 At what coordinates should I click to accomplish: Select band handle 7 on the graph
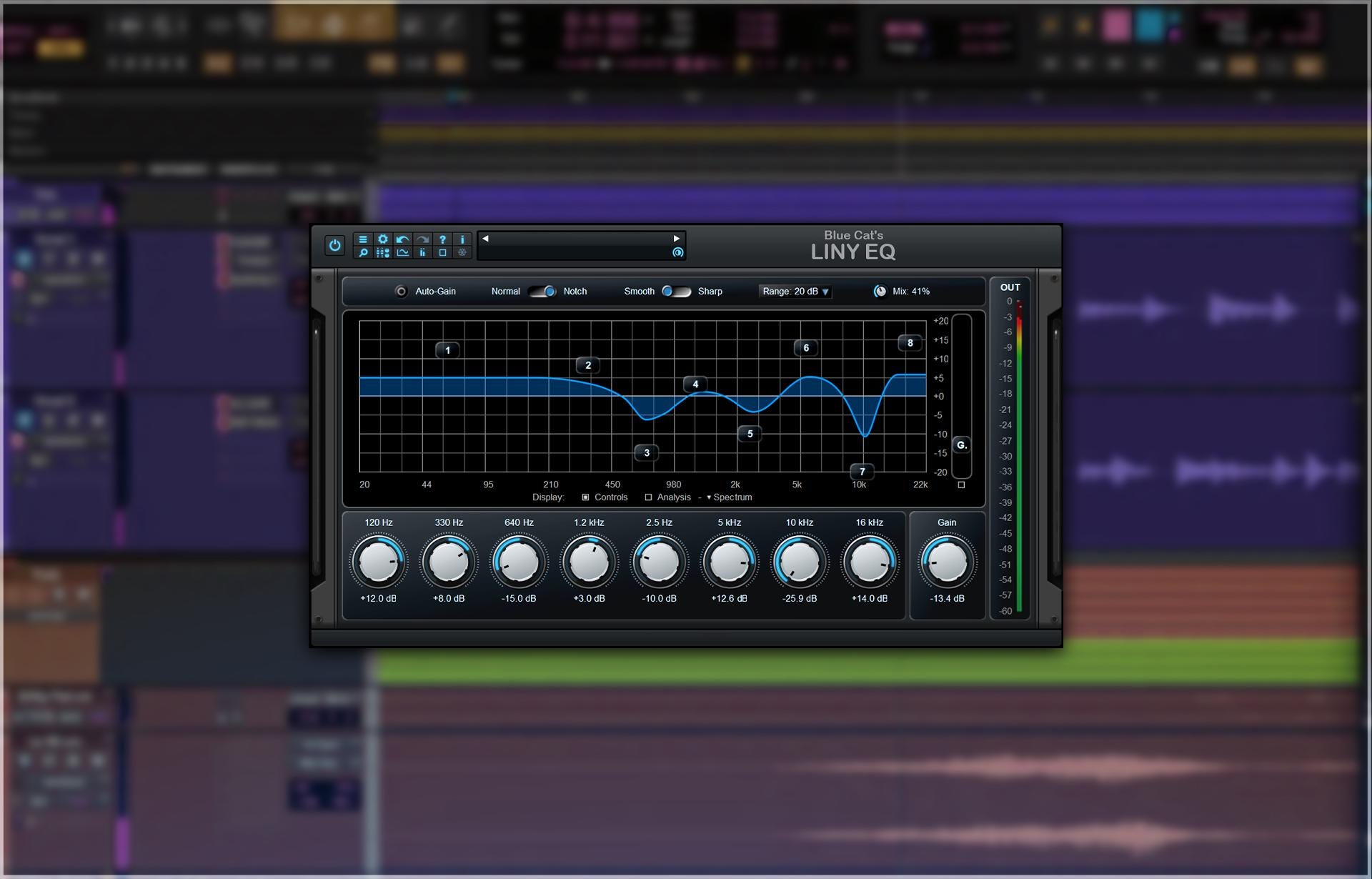(x=863, y=472)
